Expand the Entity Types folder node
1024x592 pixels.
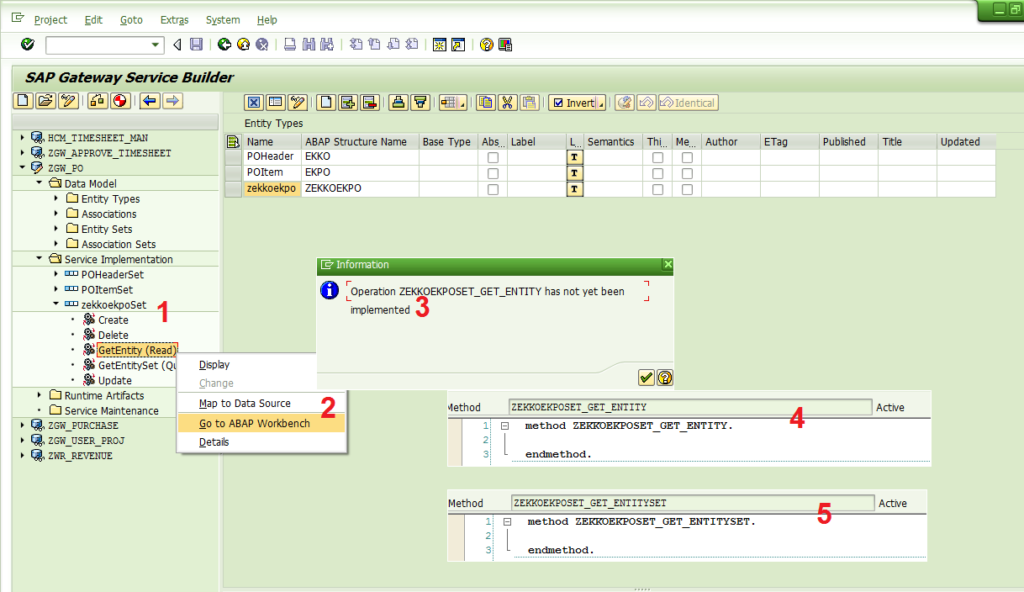click(56, 198)
